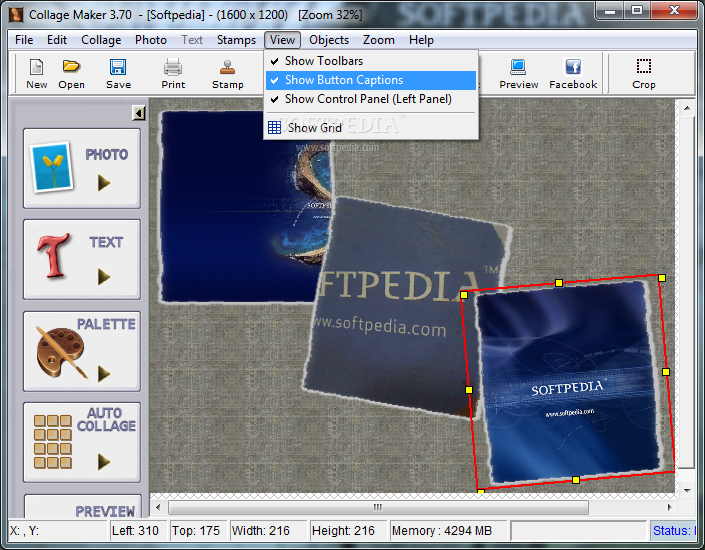Click the Preview toolbar icon
705x550 pixels.
pyautogui.click(x=518, y=67)
